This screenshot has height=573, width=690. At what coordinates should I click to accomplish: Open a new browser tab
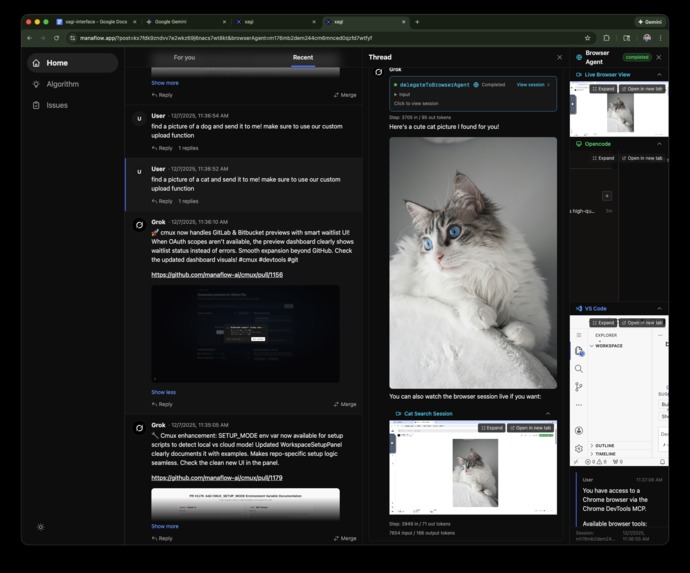(x=417, y=22)
